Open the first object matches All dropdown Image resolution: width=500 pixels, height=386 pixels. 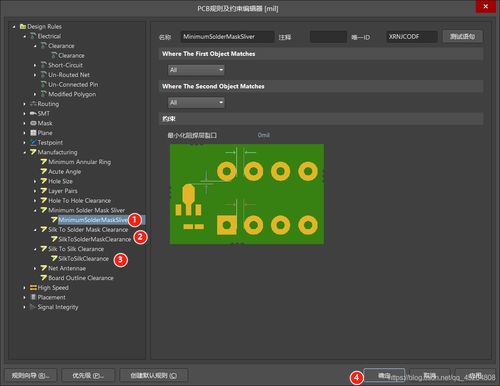coord(196,70)
